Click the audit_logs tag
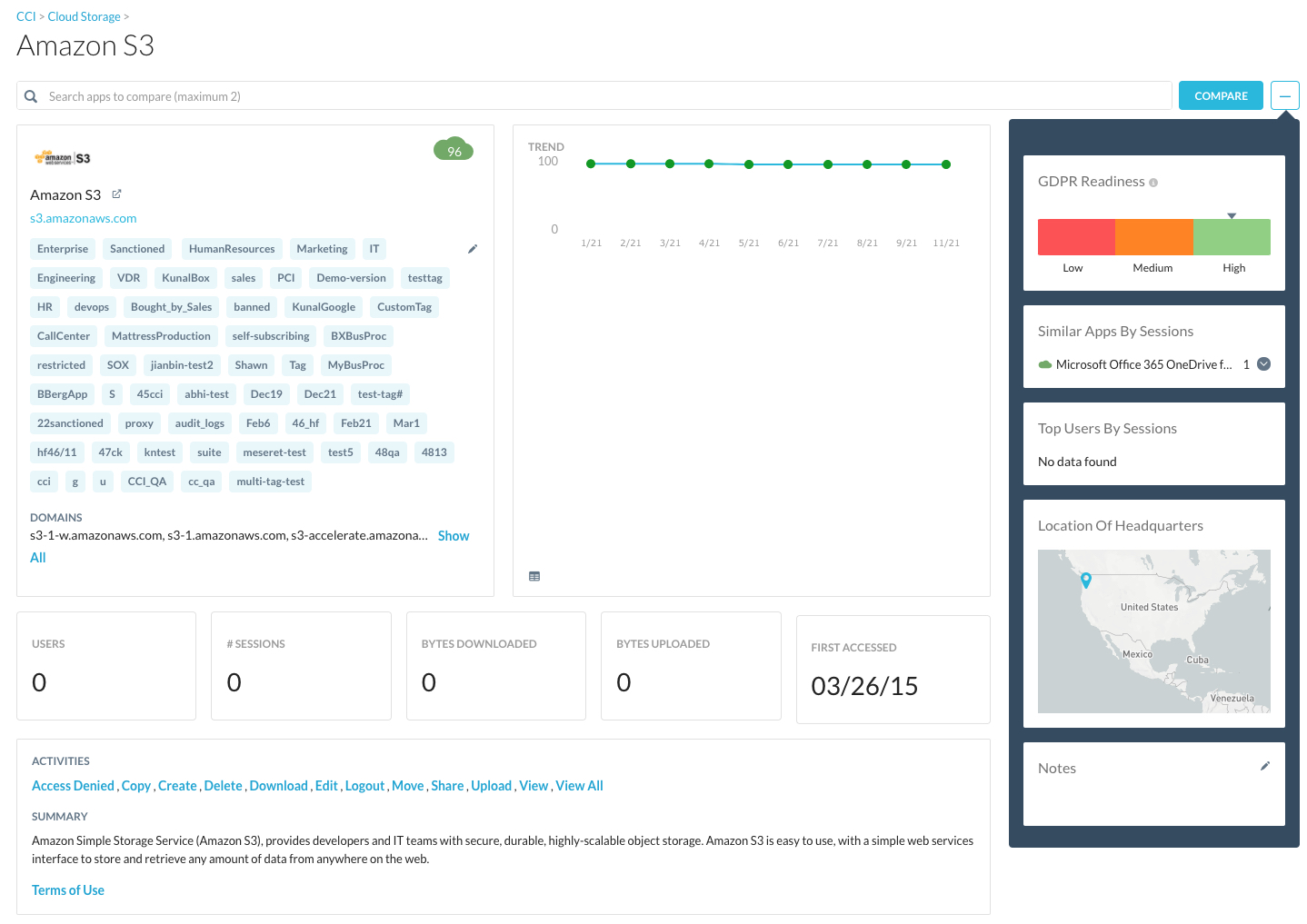 pos(200,423)
